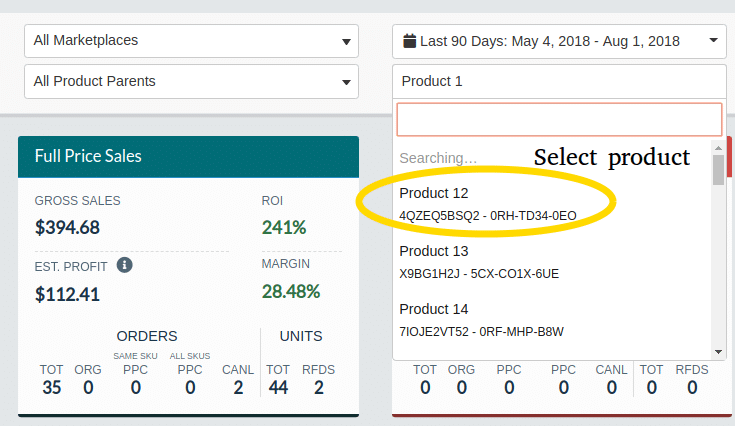The width and height of the screenshot is (735, 426).
Task: Click the 241% ROI value
Action: [x=284, y=228]
